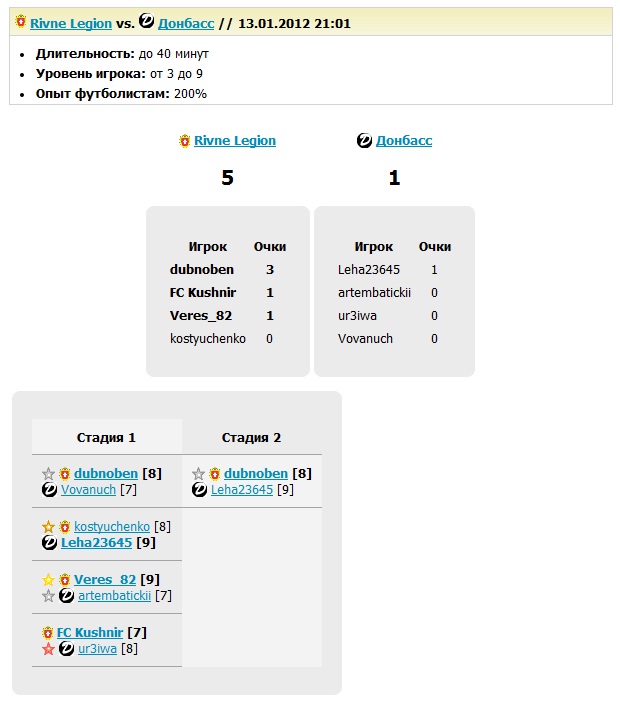This screenshot has height=712, width=620.
Task: Click the Rivne Legion crest in the page header
Action: (21, 22)
